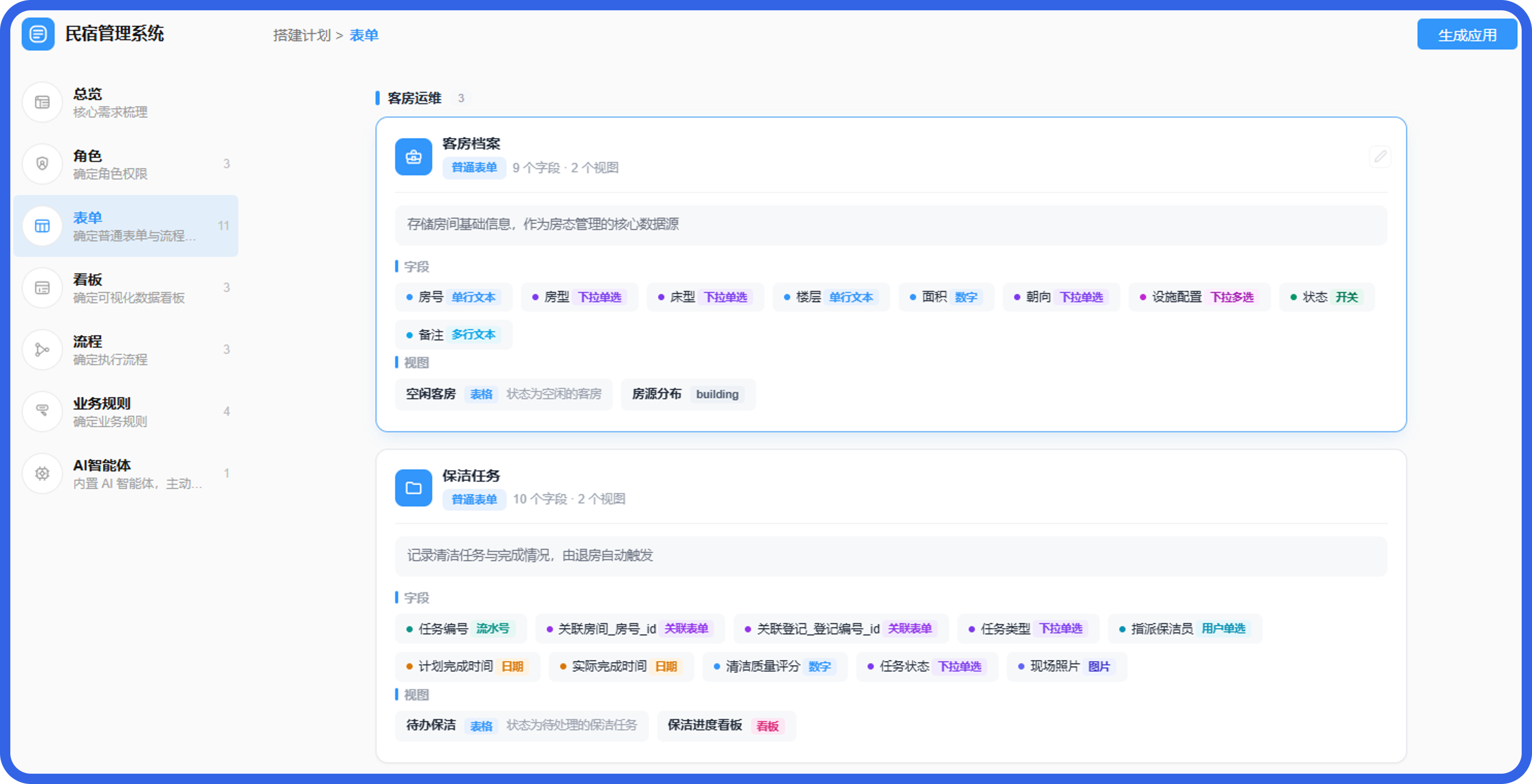Click the 计划完成时间 日期 field chip

click(x=467, y=667)
